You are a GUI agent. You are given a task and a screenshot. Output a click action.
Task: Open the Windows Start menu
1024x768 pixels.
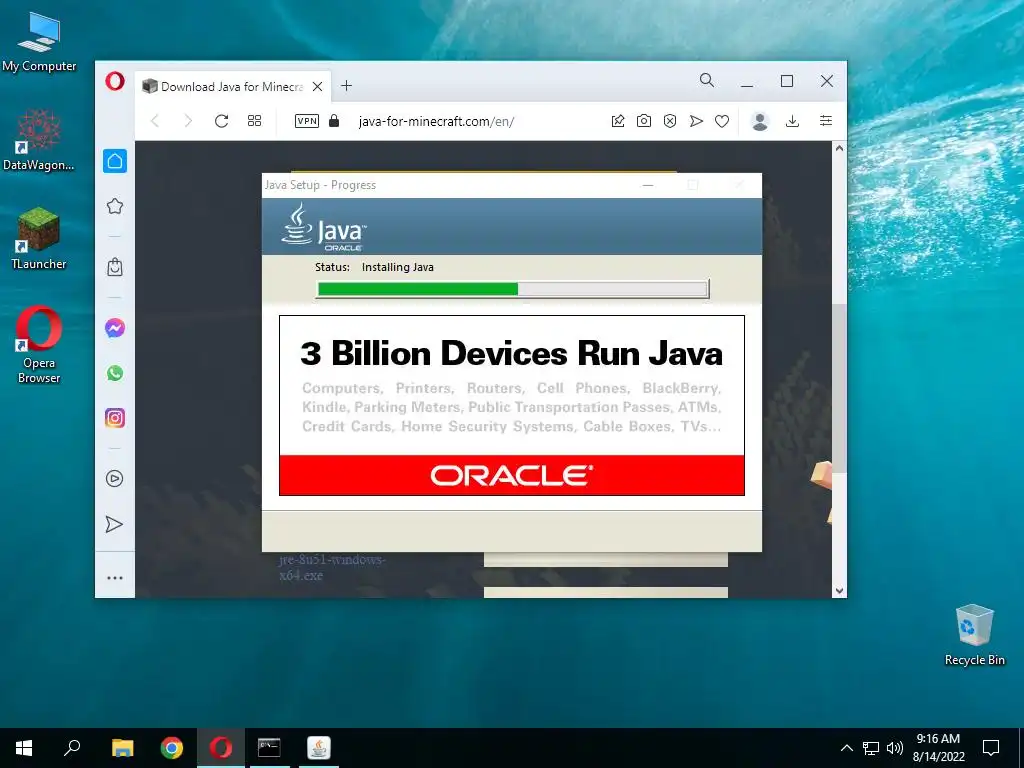coord(24,748)
